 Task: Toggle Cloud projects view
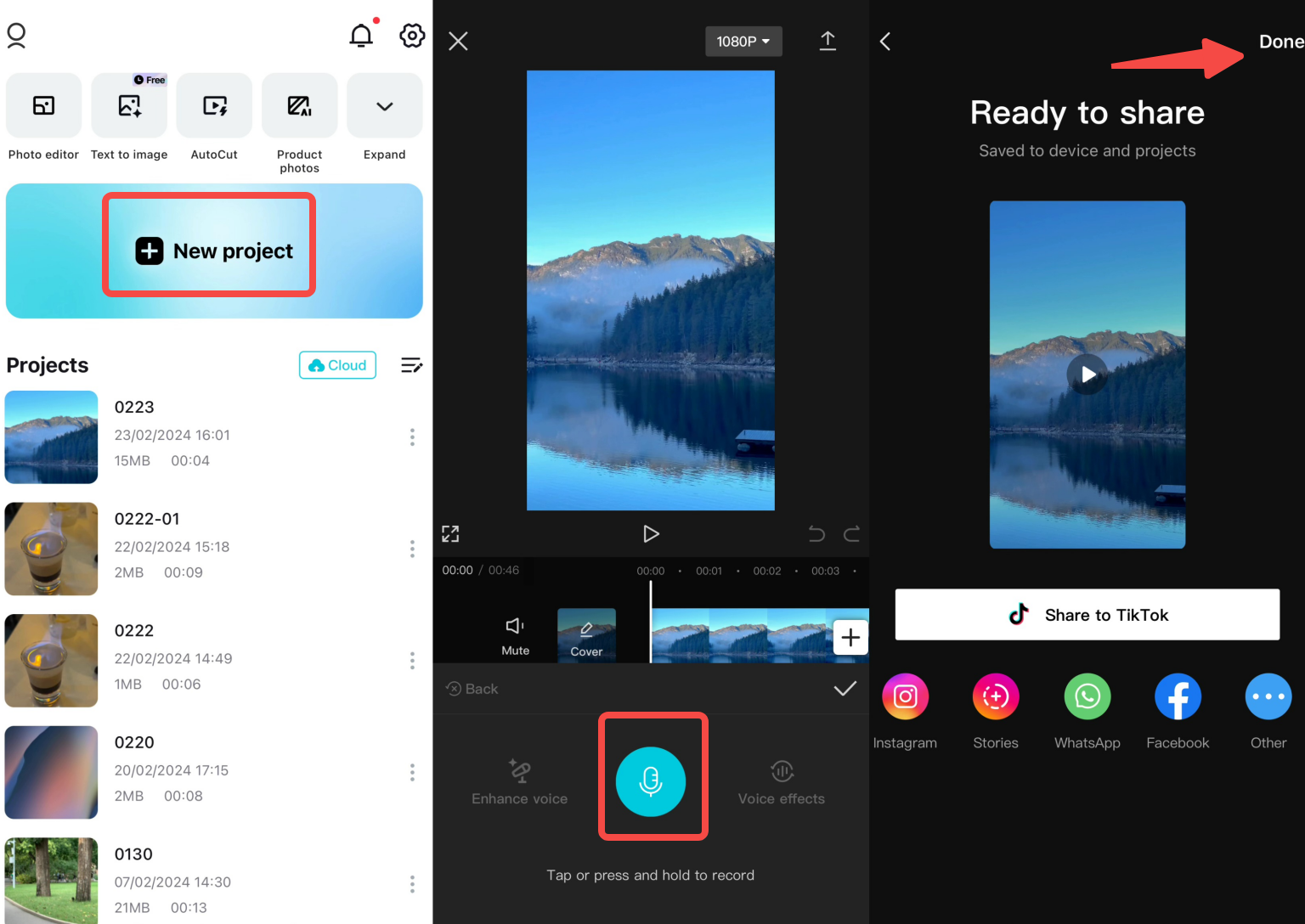(x=337, y=365)
